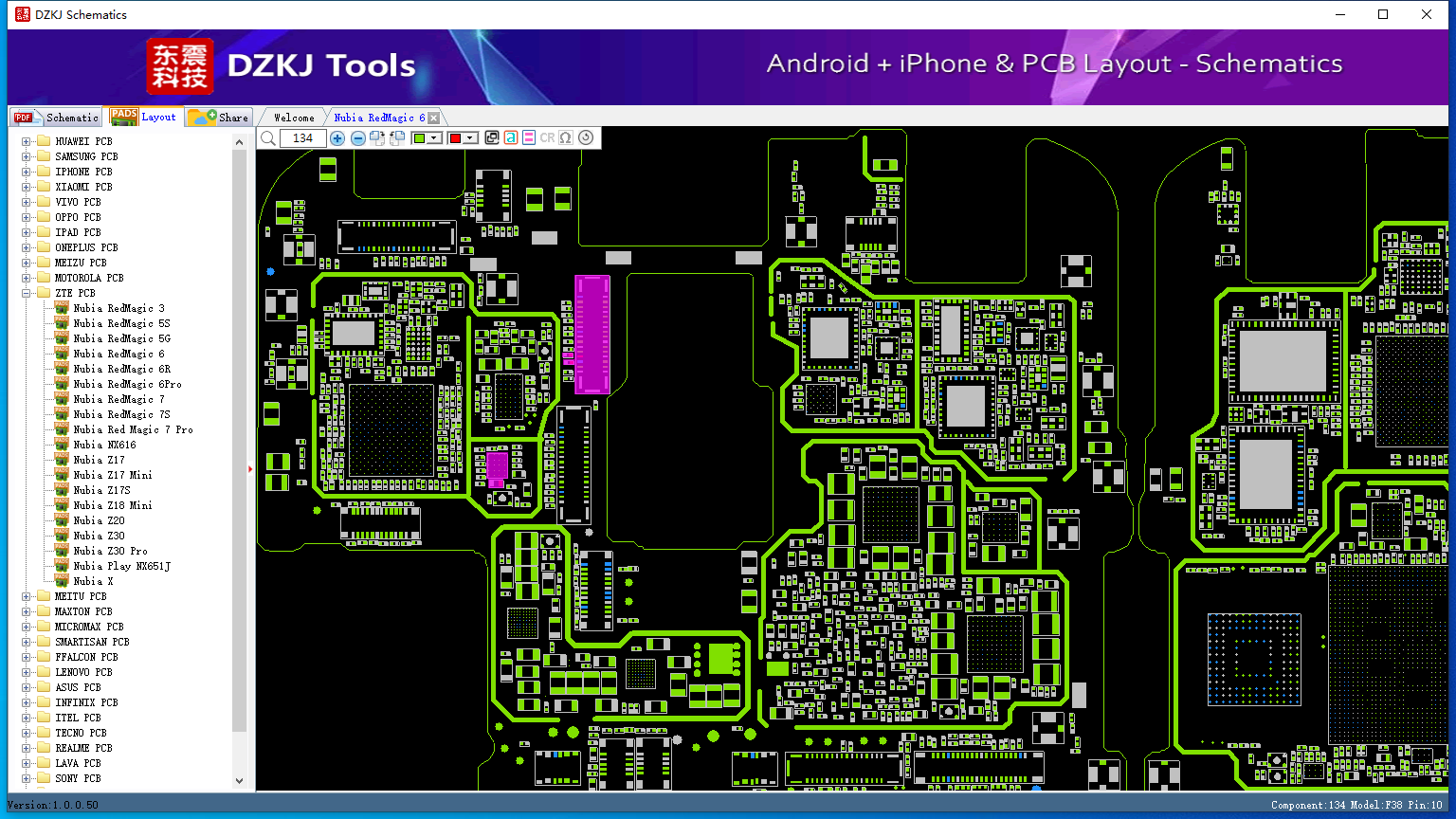Open the red color picker swatch
Image resolution: width=1456 pixels, height=819 pixels.
(463, 138)
